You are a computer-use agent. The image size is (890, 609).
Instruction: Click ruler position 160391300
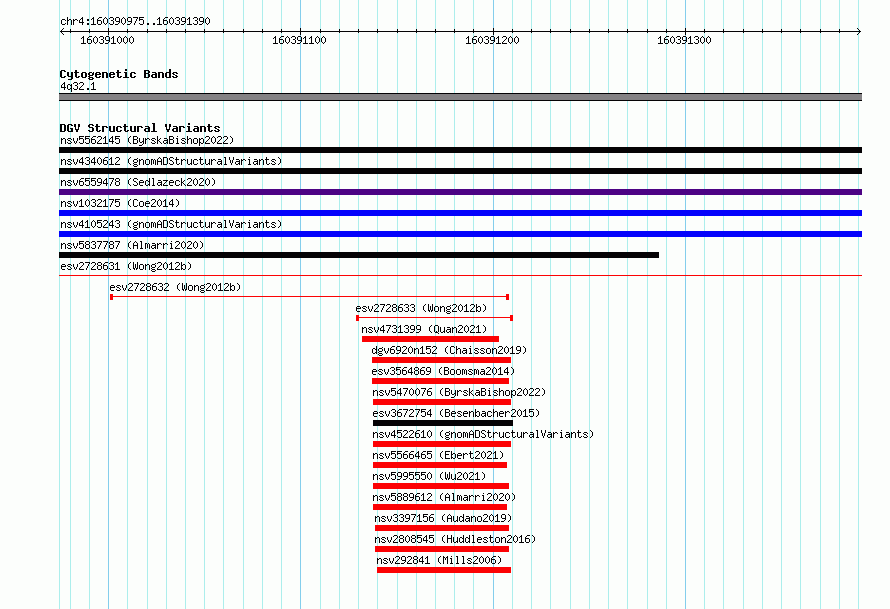point(684,40)
